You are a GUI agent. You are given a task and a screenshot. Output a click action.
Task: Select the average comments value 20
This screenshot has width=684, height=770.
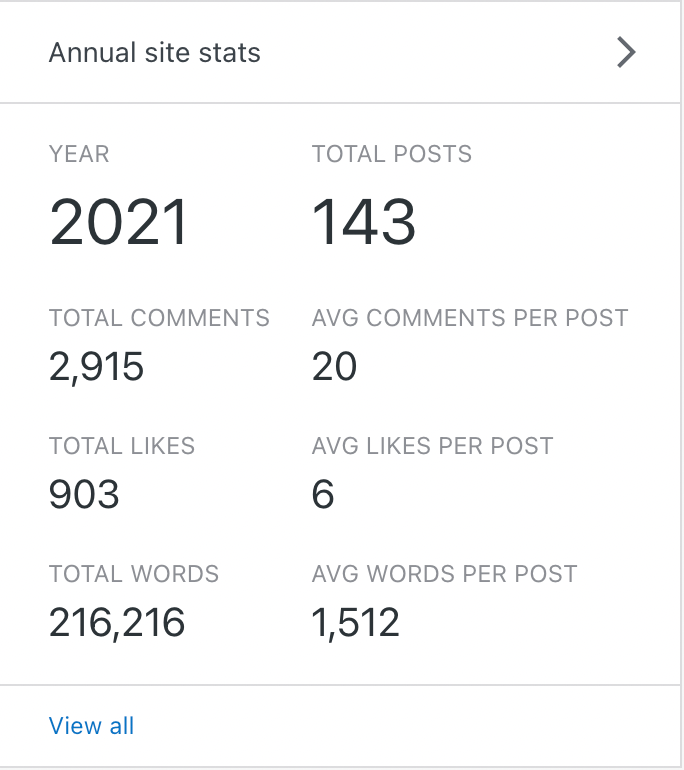pos(334,367)
